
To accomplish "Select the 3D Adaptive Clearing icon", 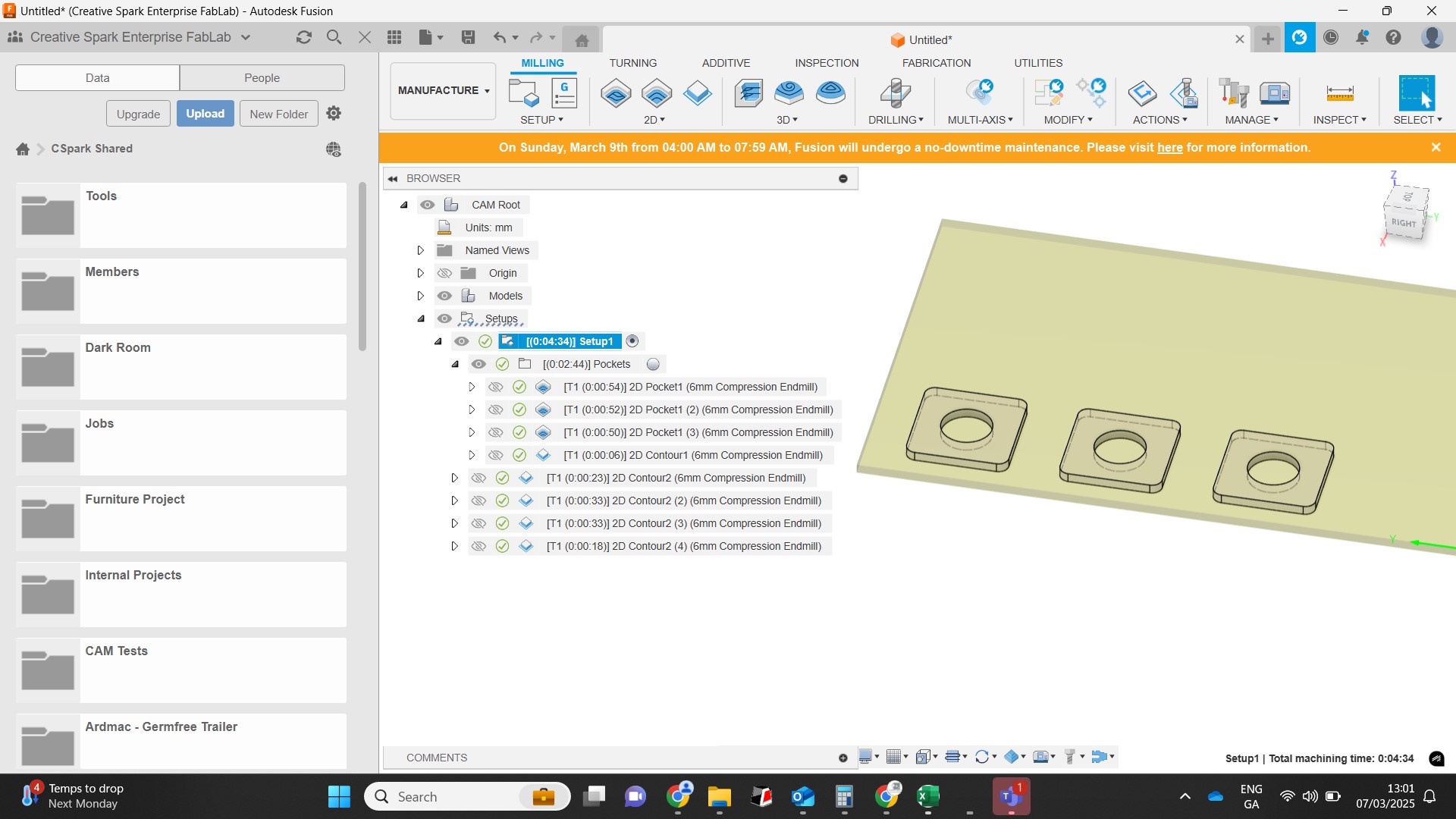I will tap(749, 93).
